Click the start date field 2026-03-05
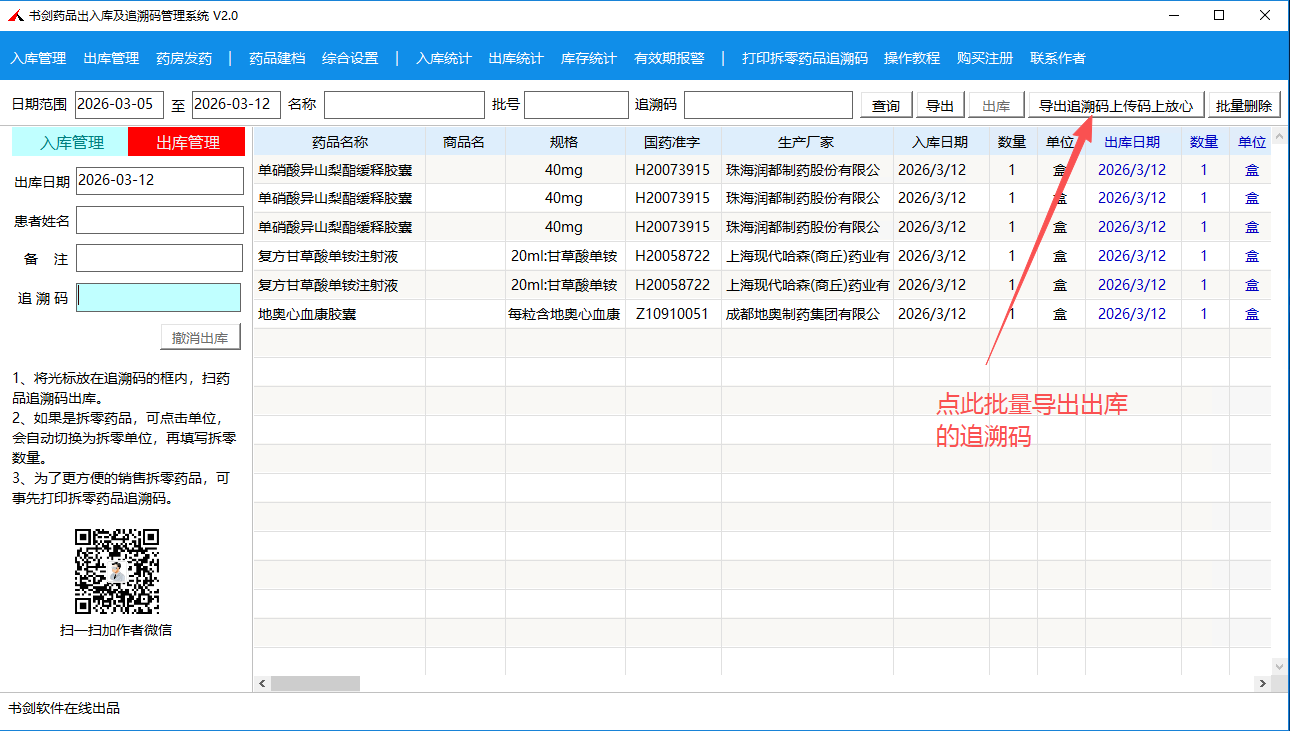1290x731 pixels. tap(119, 105)
